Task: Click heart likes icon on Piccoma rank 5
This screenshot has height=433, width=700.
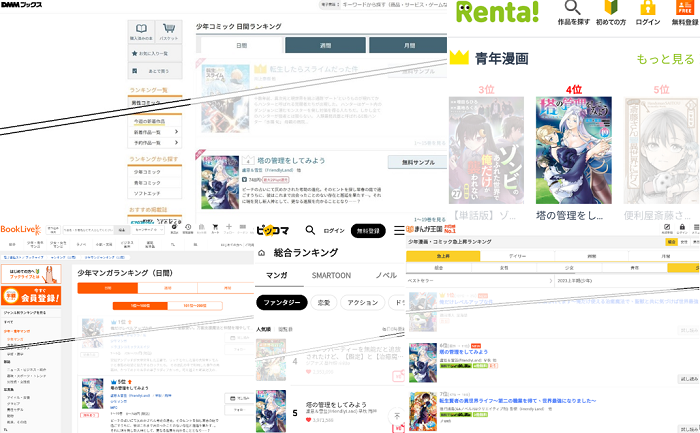Action: click(x=308, y=420)
